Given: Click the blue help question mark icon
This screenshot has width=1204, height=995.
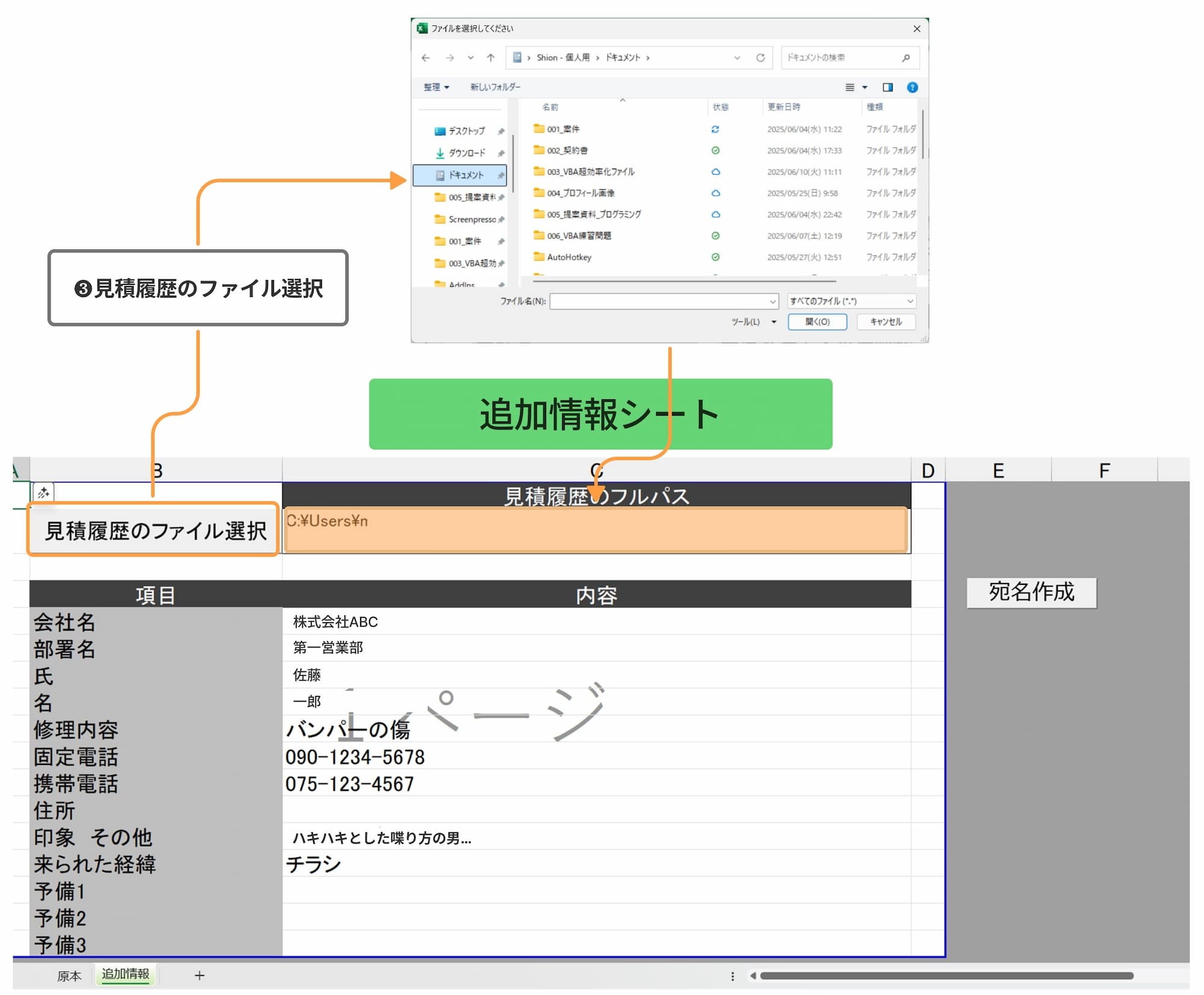Looking at the screenshot, I should tap(912, 87).
